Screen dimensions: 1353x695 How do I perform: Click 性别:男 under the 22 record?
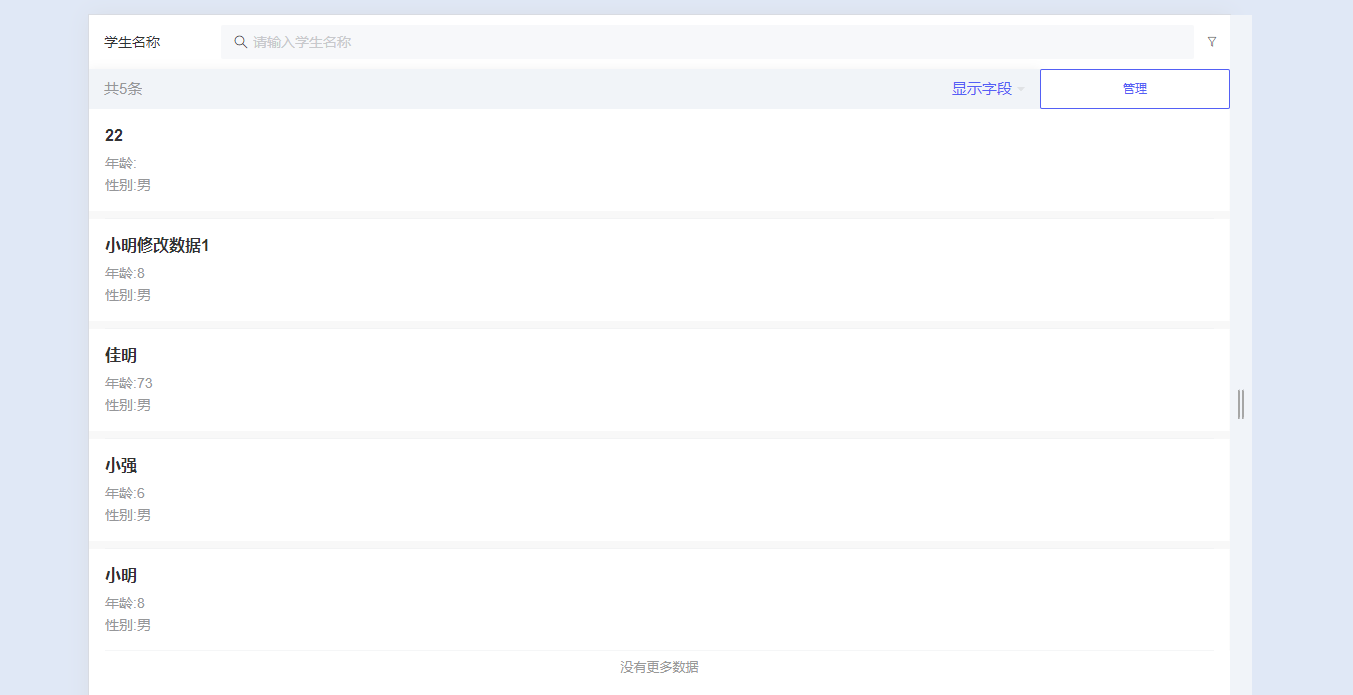[x=128, y=185]
